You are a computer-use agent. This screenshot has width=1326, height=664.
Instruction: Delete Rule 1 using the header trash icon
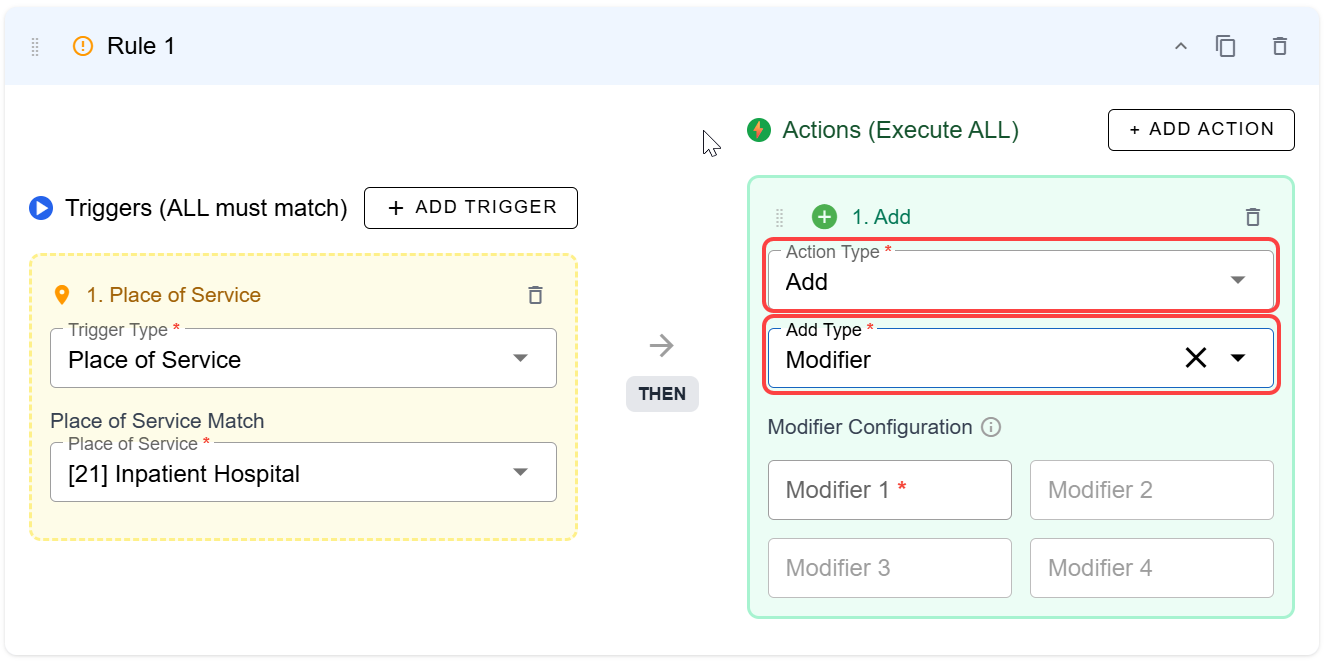1279,46
